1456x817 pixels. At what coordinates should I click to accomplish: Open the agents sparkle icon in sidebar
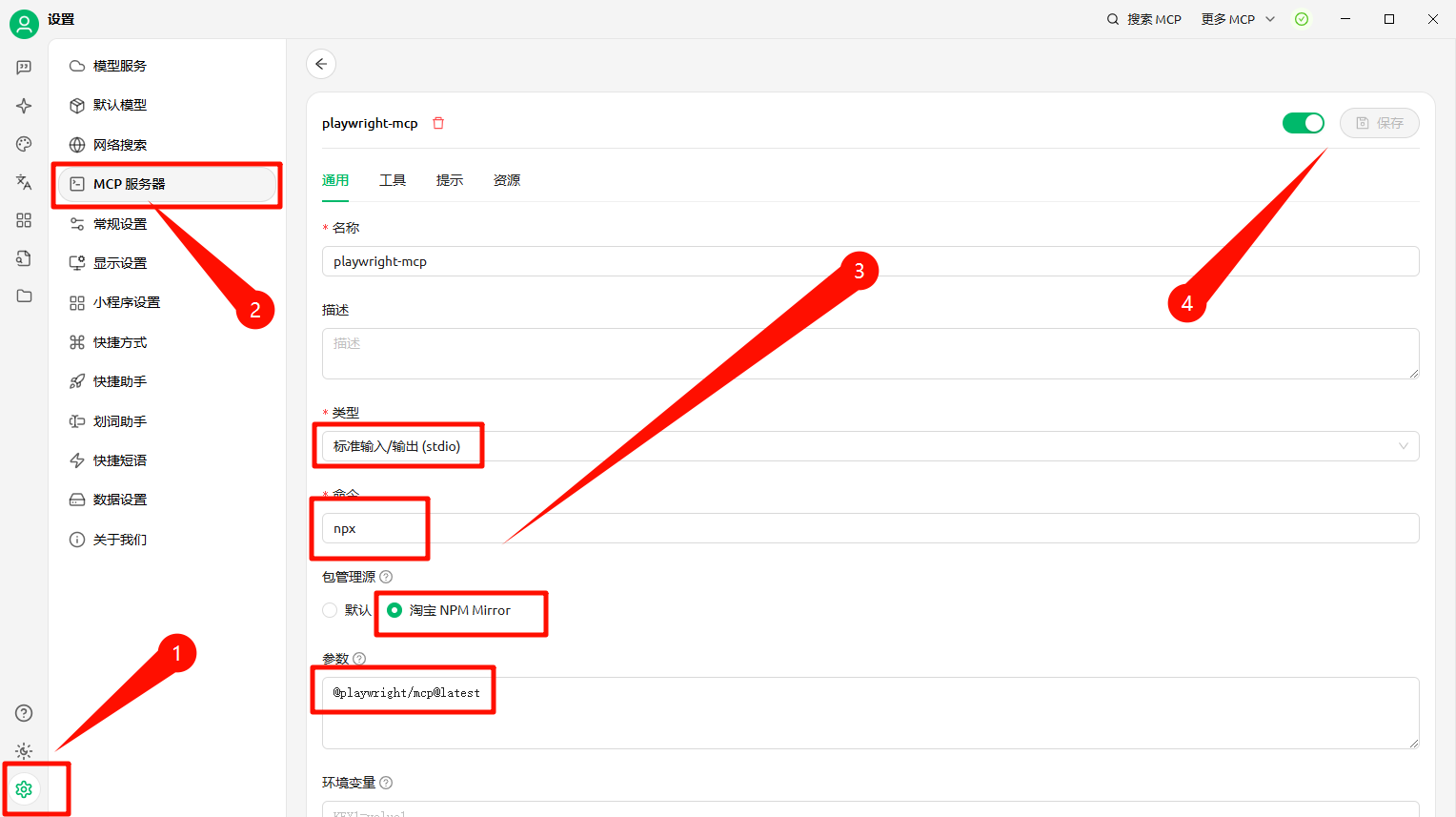[x=24, y=106]
